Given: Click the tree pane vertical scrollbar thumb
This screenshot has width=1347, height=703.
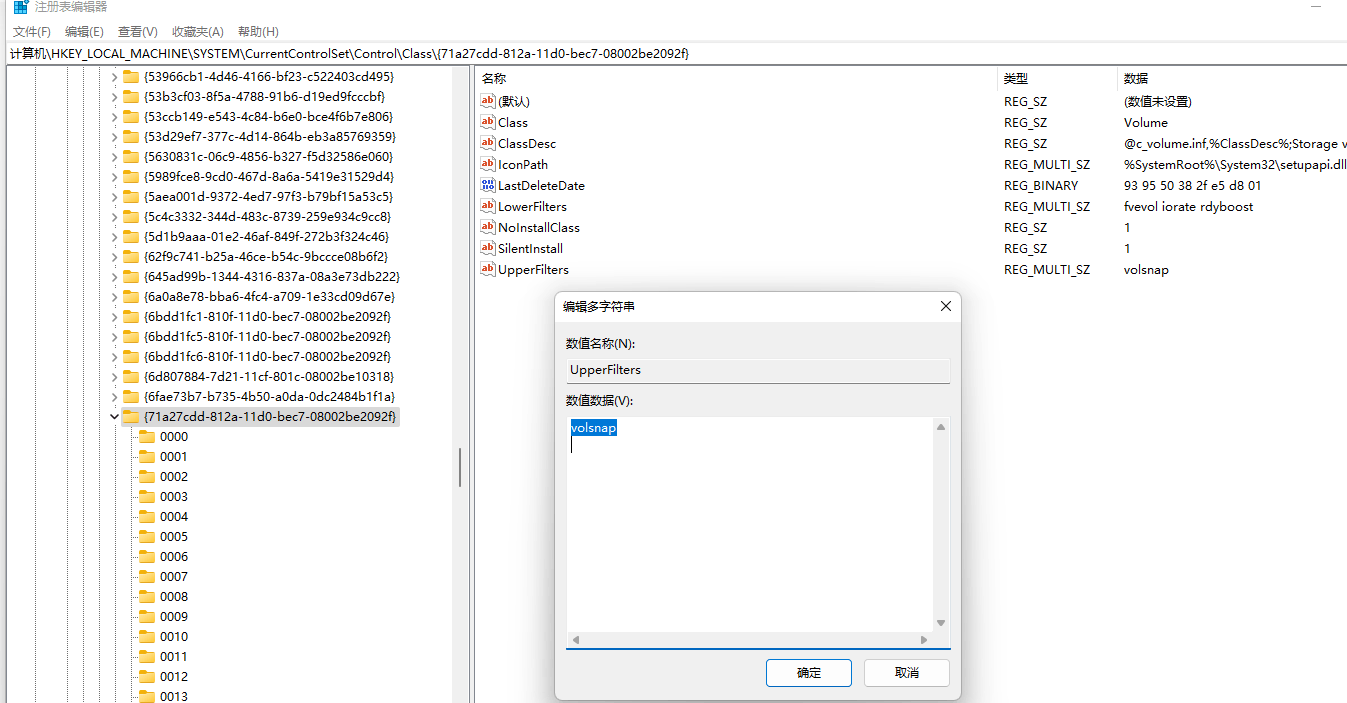Looking at the screenshot, I should coord(460,468).
